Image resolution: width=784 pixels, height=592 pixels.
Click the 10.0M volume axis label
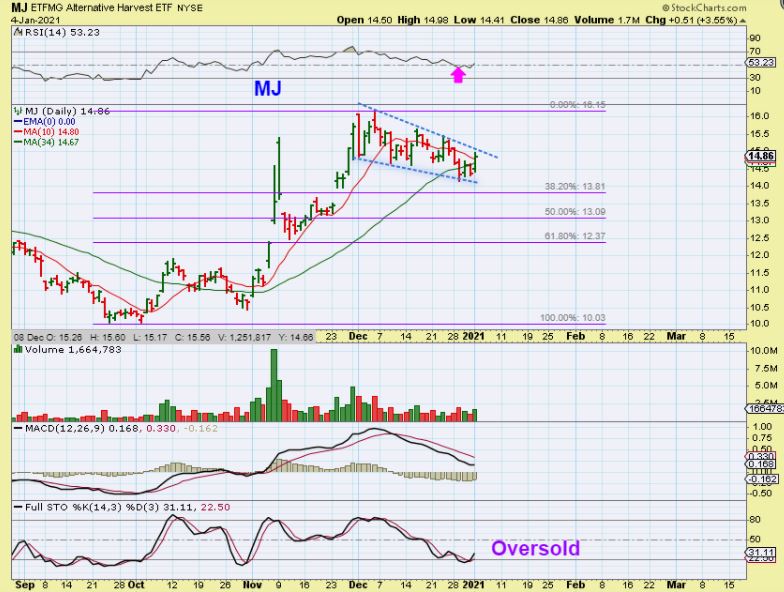point(763,350)
